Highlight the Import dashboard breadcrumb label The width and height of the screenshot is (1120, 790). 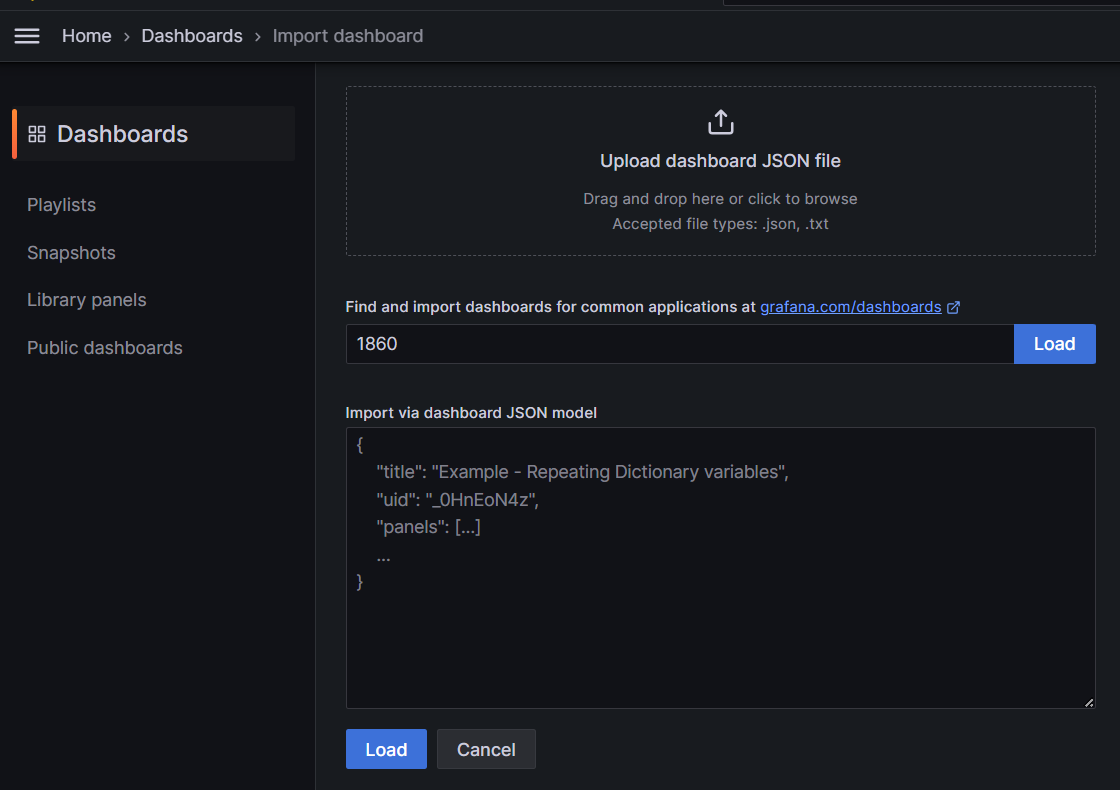[348, 35]
